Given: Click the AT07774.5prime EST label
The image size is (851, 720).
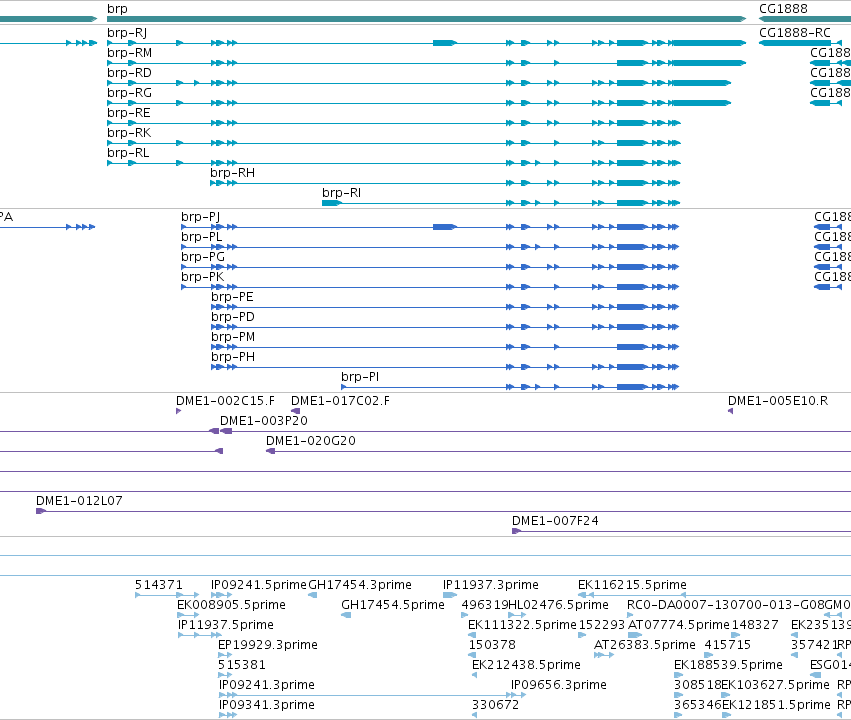Looking at the screenshot, I should point(678,625).
